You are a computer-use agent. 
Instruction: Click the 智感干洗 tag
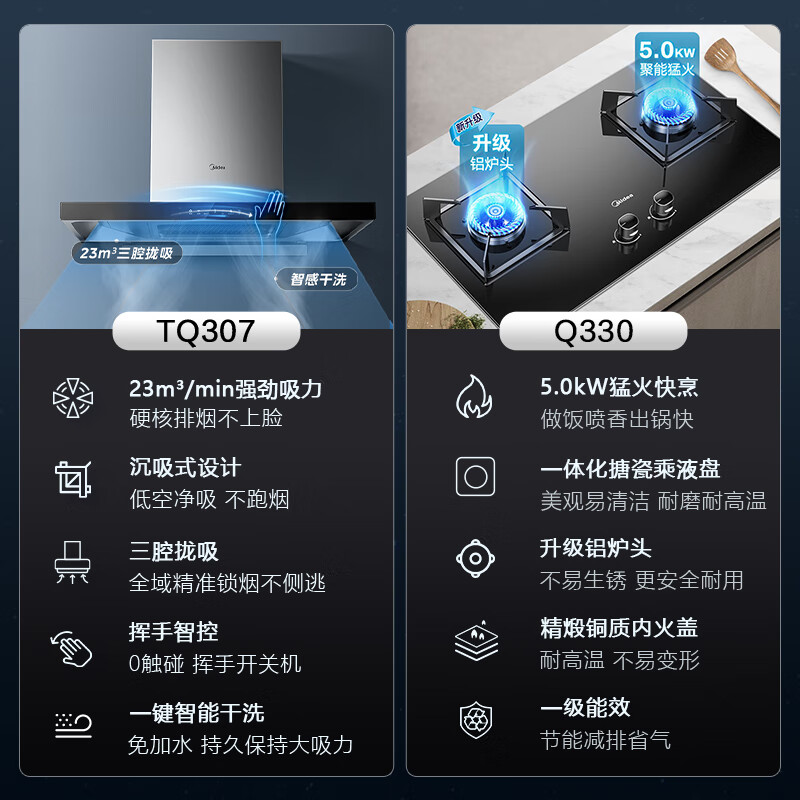316,279
